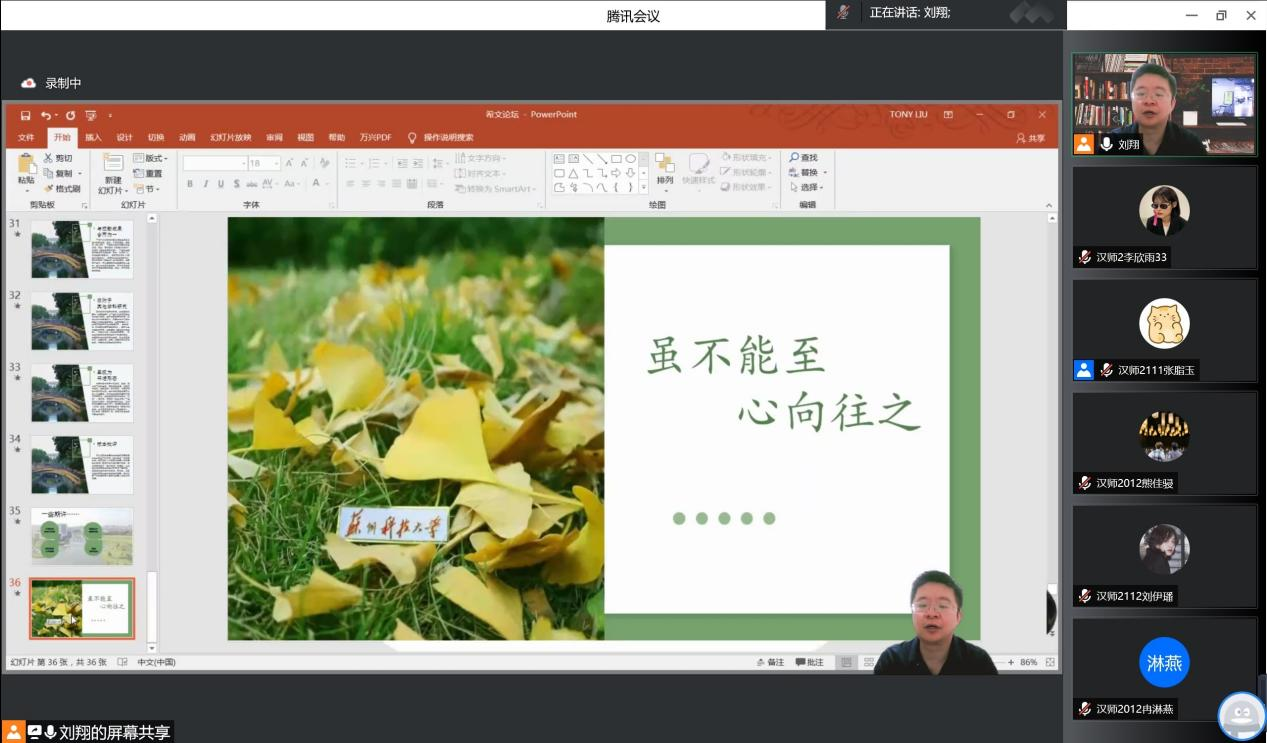
Task: Zoom in with the plus button
Action: click(1010, 662)
